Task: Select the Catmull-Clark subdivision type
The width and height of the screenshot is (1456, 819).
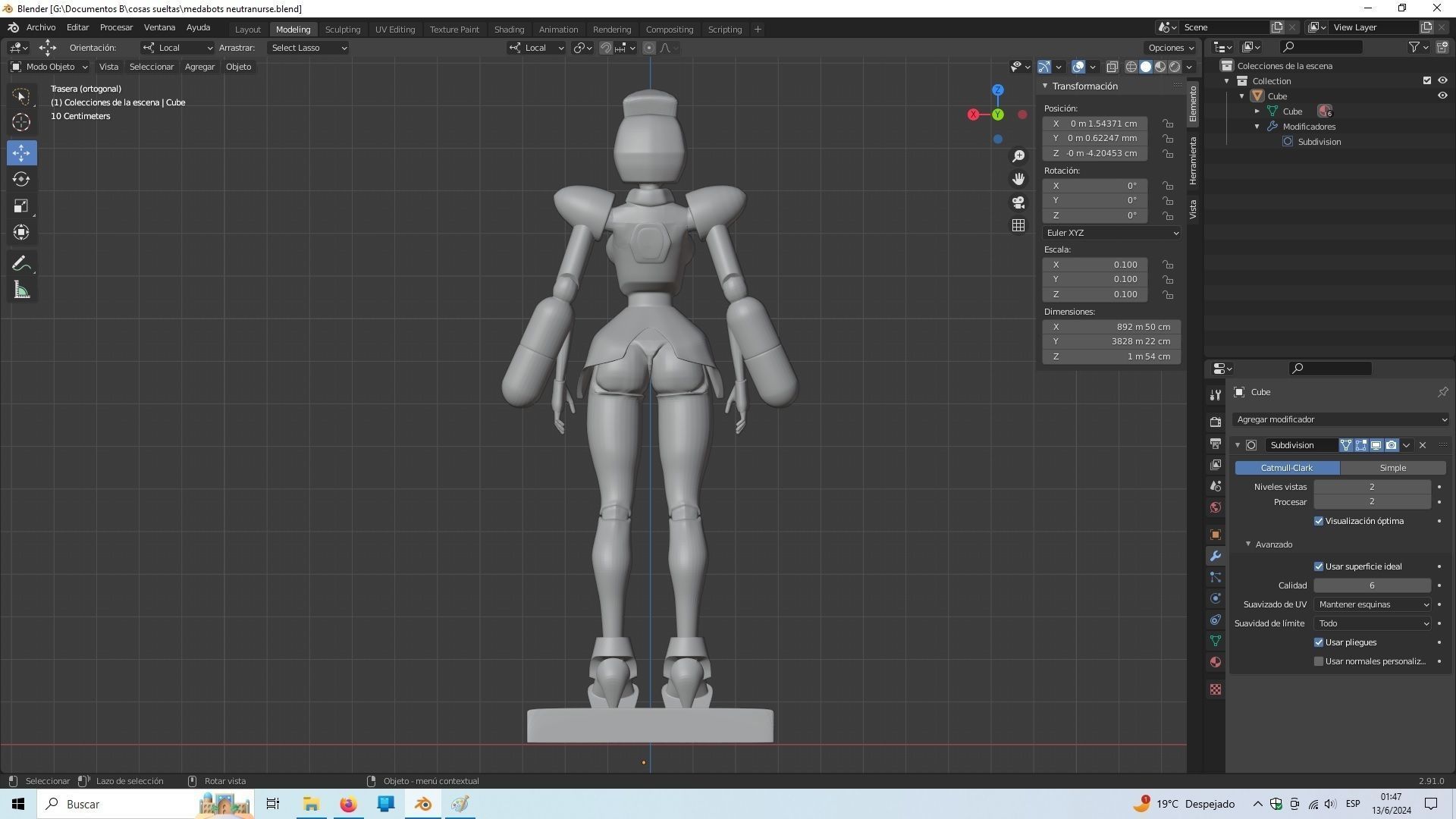Action: click(1287, 468)
